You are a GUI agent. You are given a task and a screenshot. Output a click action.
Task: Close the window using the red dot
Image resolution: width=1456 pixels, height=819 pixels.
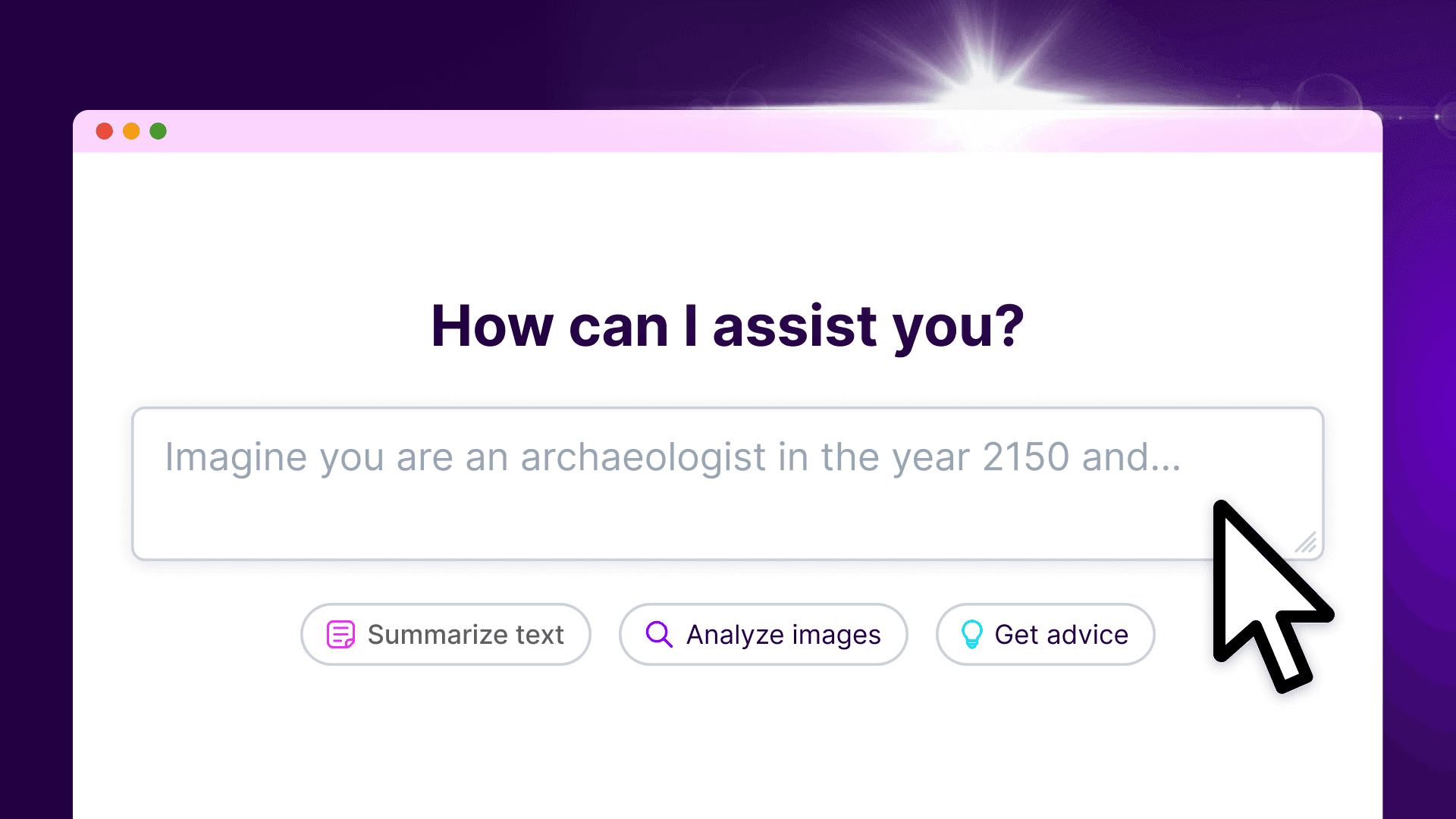click(105, 131)
